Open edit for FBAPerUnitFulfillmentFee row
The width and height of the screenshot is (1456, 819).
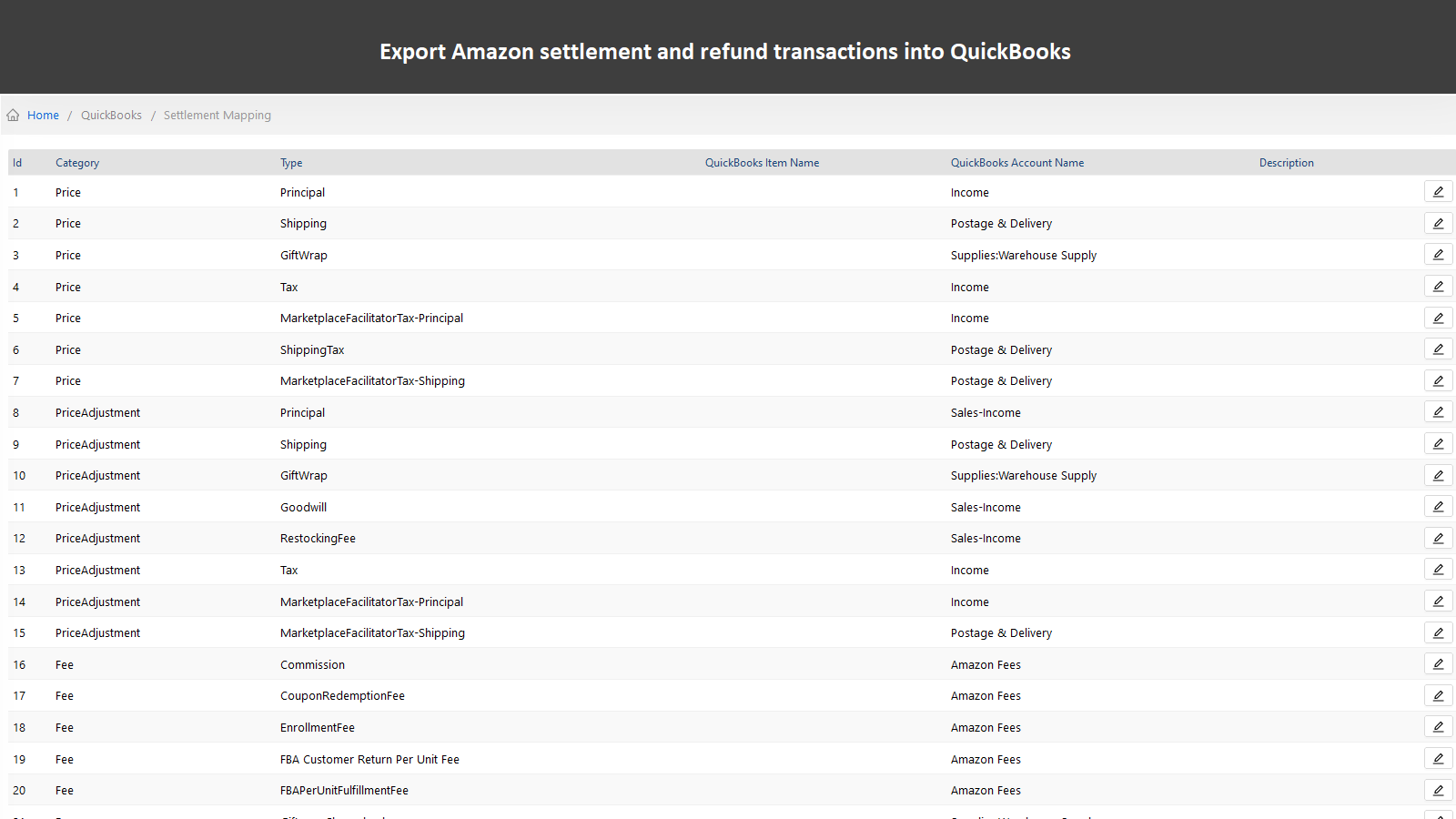[1438, 790]
